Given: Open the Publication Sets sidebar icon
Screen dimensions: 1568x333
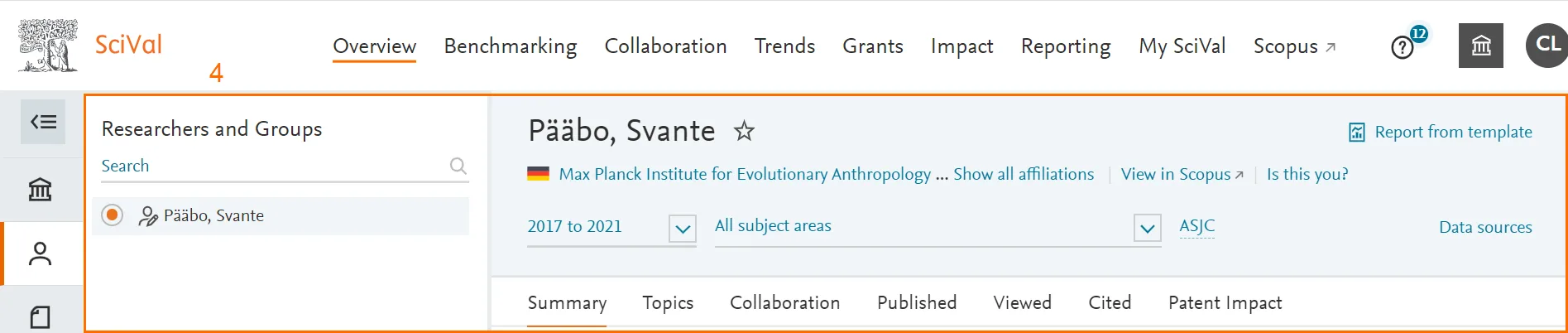Looking at the screenshot, I should [41, 316].
